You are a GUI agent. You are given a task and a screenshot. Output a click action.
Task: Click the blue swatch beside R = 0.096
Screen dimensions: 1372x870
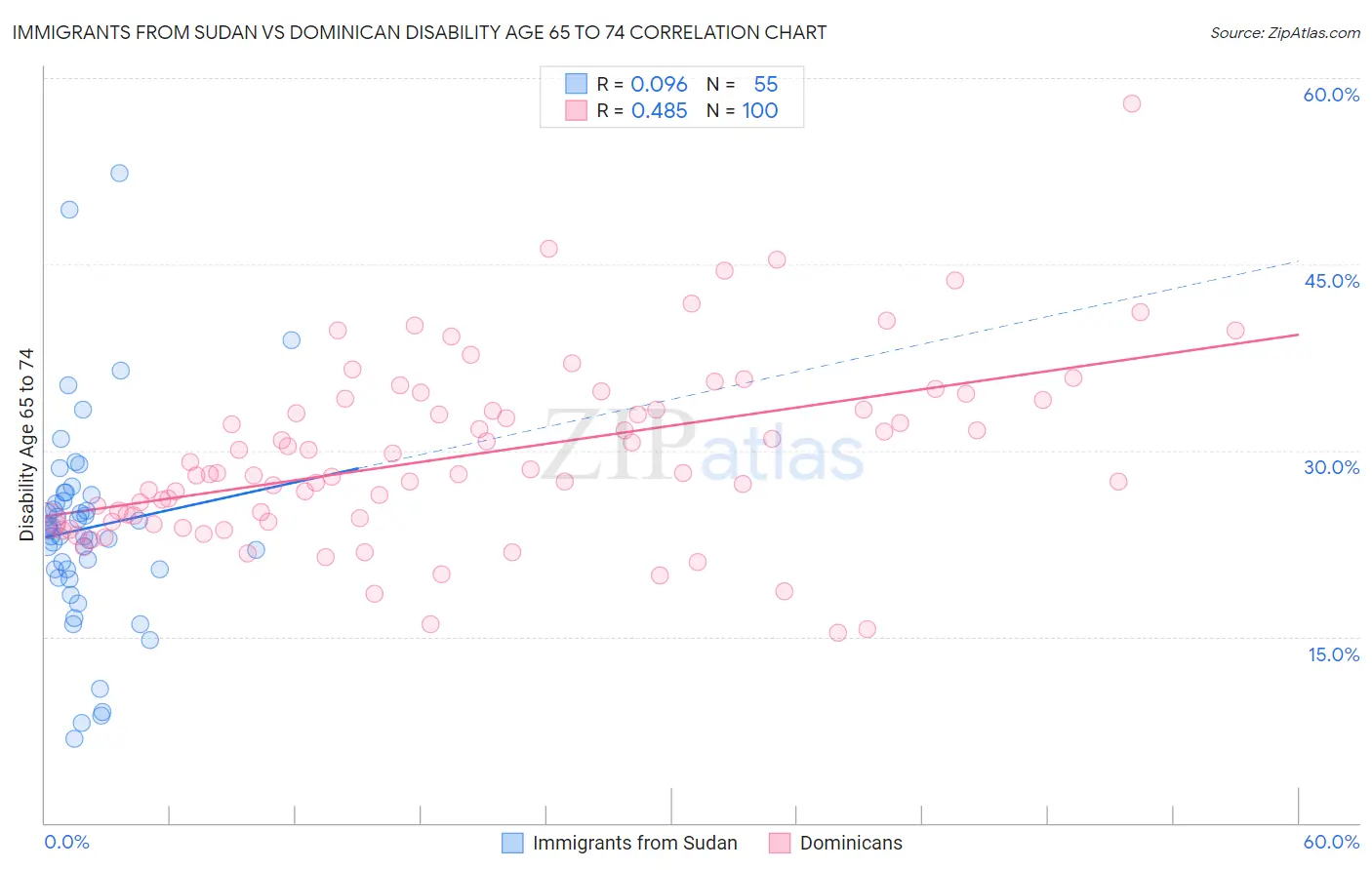[576, 84]
